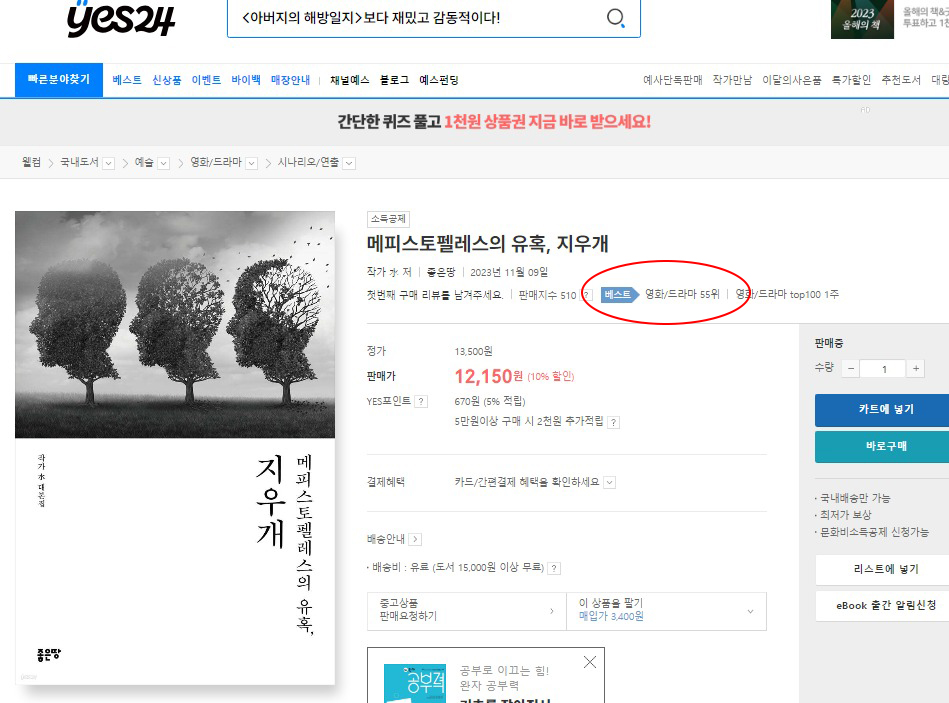Open the 빠른분야찾기 menu
The image size is (949, 703).
pos(59,79)
